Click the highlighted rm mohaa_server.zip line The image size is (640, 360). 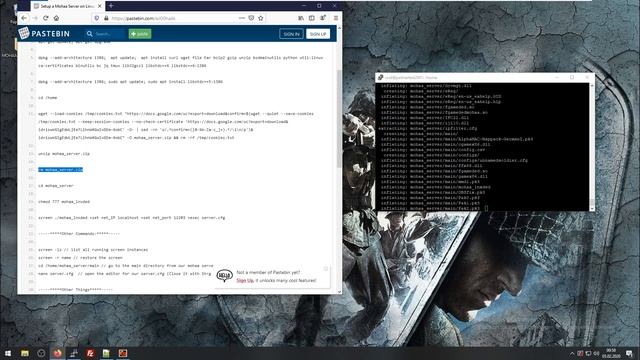click(x=60, y=169)
